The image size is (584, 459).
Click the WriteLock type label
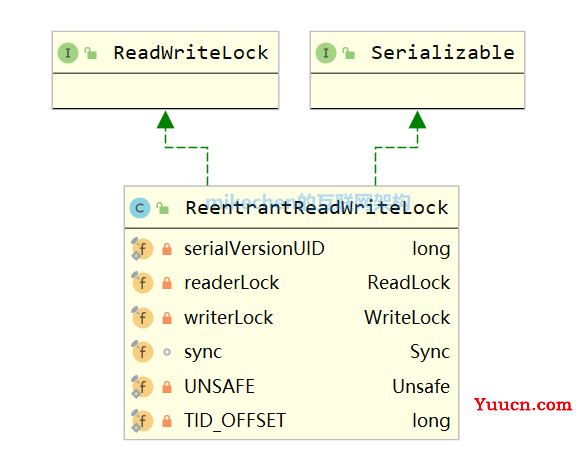click(407, 318)
